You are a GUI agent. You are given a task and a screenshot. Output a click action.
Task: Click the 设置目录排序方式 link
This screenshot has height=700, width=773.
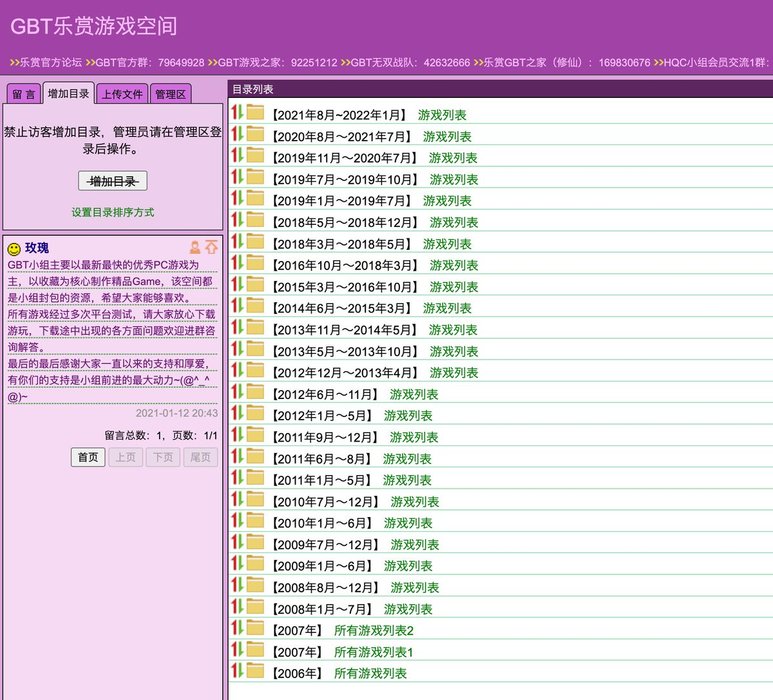[113, 213]
